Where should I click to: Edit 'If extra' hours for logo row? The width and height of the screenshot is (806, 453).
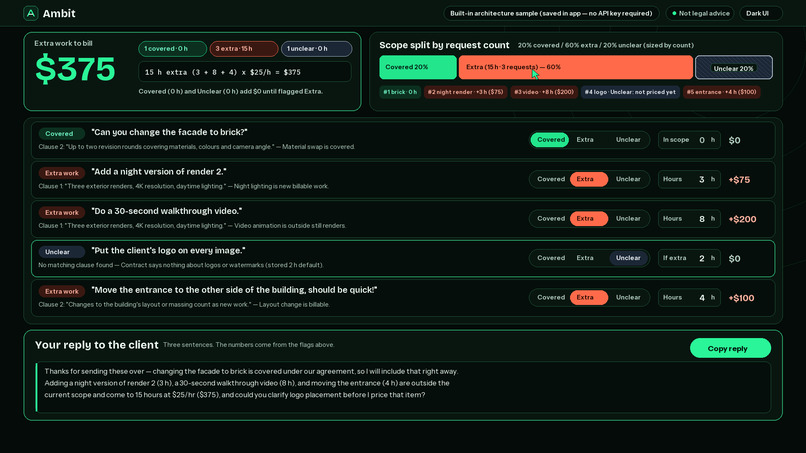click(689, 258)
